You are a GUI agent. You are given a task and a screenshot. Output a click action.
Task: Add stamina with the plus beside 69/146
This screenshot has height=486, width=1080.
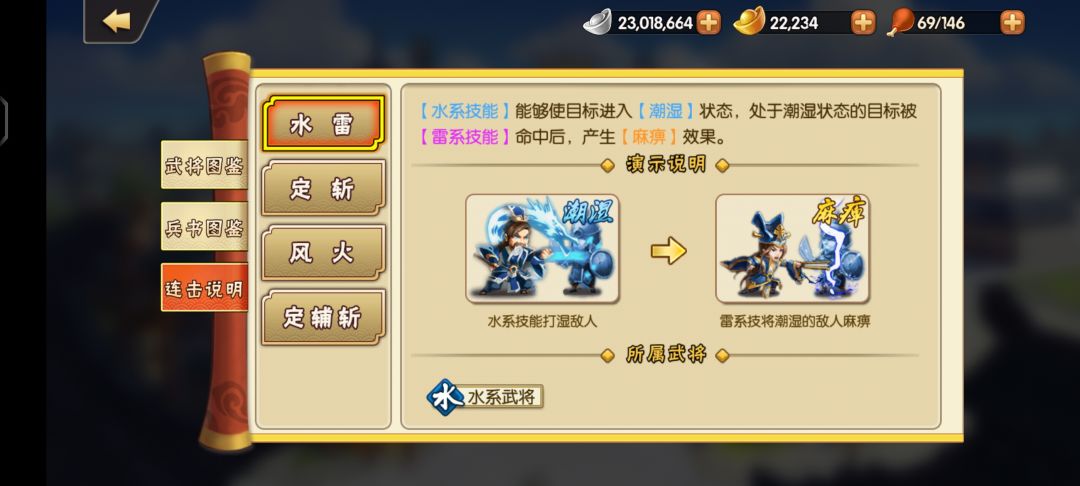coord(1012,23)
